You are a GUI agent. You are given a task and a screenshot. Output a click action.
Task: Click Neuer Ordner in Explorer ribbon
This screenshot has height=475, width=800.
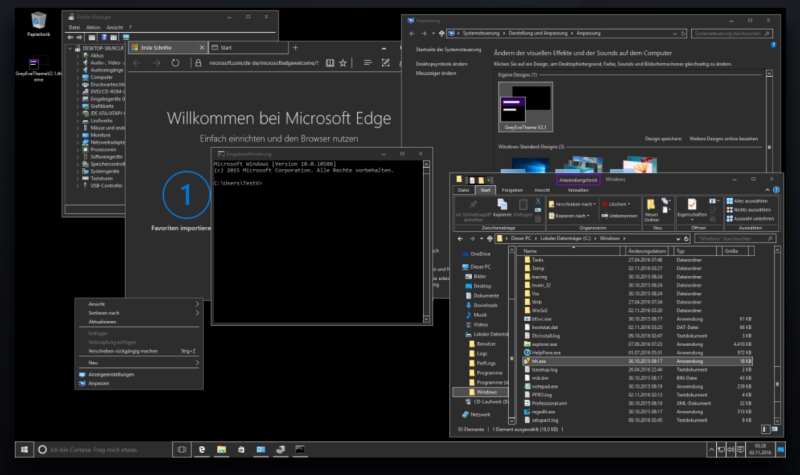(652, 209)
